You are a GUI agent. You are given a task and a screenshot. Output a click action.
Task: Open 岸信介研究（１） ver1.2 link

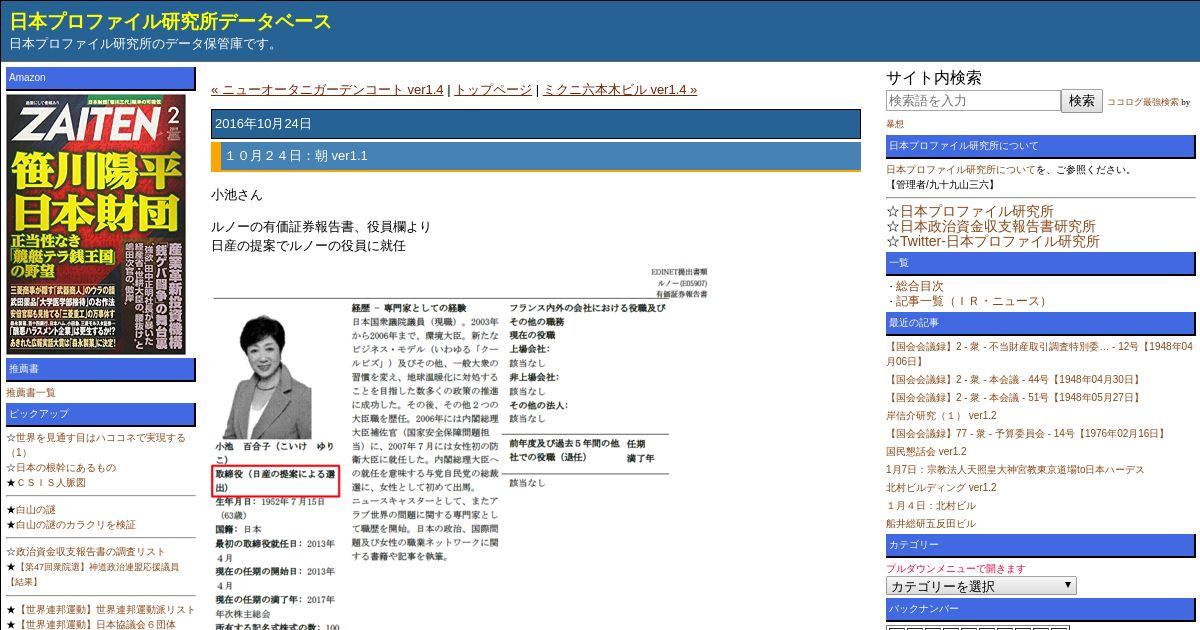pyautogui.click(x=941, y=415)
